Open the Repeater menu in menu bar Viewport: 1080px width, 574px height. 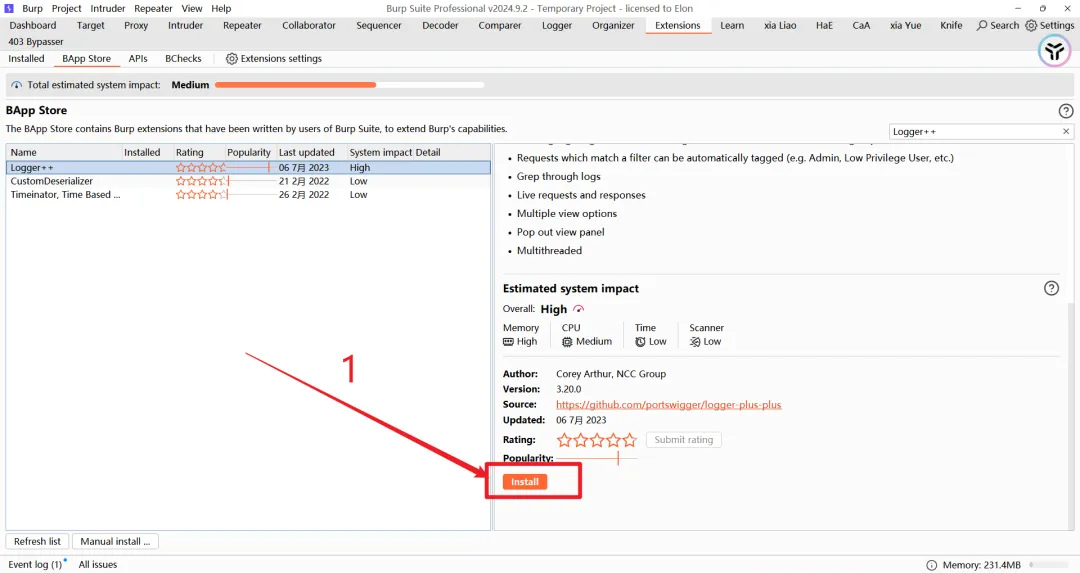pyautogui.click(x=153, y=8)
